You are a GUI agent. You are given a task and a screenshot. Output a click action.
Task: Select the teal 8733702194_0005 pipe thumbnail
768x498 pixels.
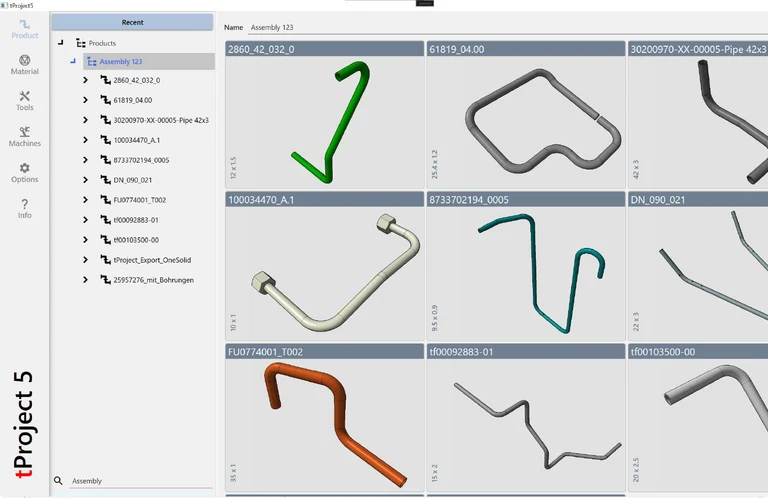(525, 270)
